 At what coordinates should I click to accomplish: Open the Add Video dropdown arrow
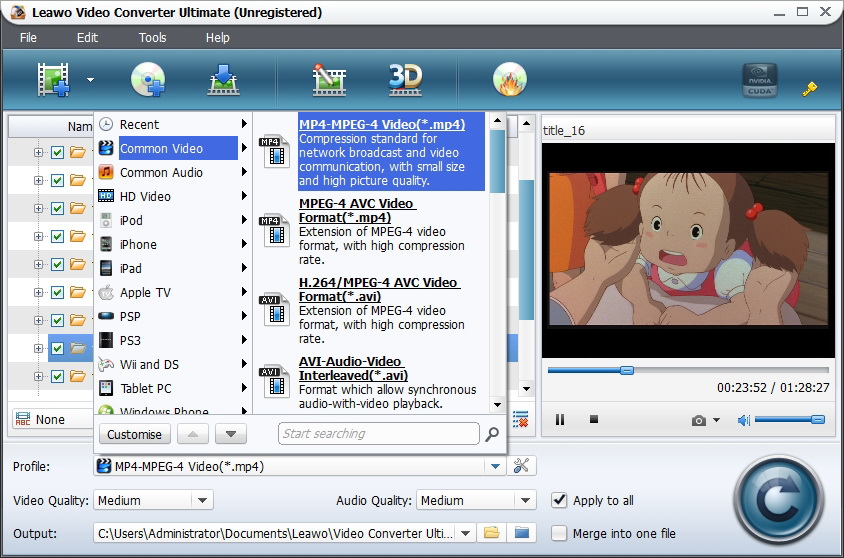[x=90, y=80]
